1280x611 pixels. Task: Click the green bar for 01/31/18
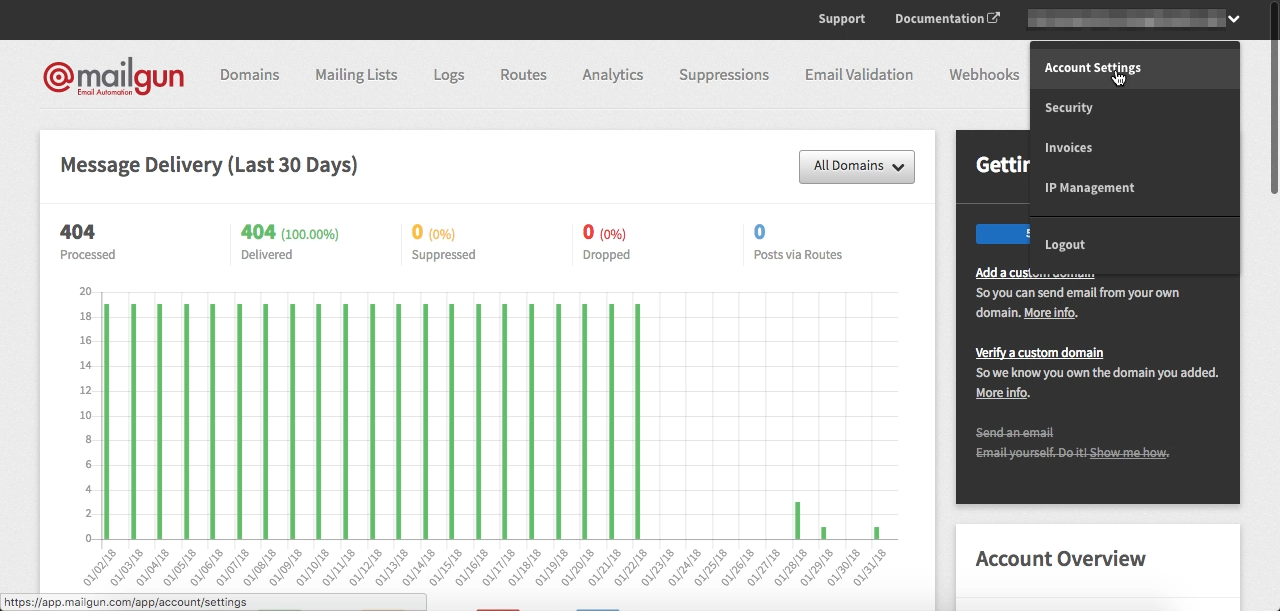[876, 533]
